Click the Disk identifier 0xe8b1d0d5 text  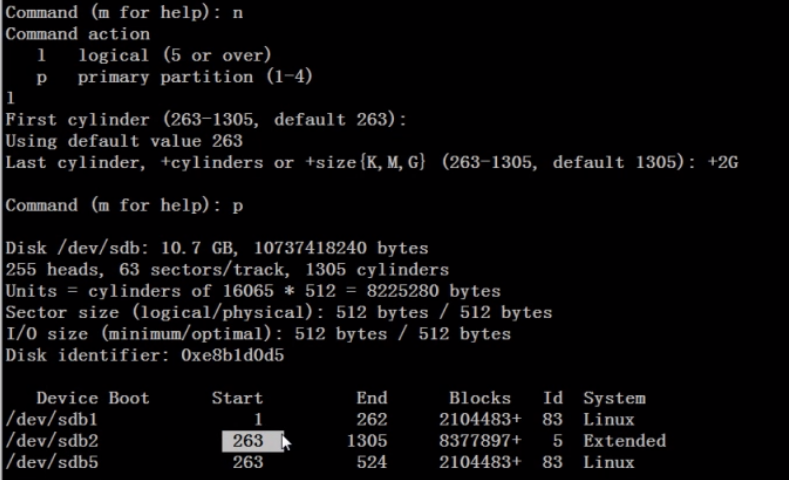point(145,355)
